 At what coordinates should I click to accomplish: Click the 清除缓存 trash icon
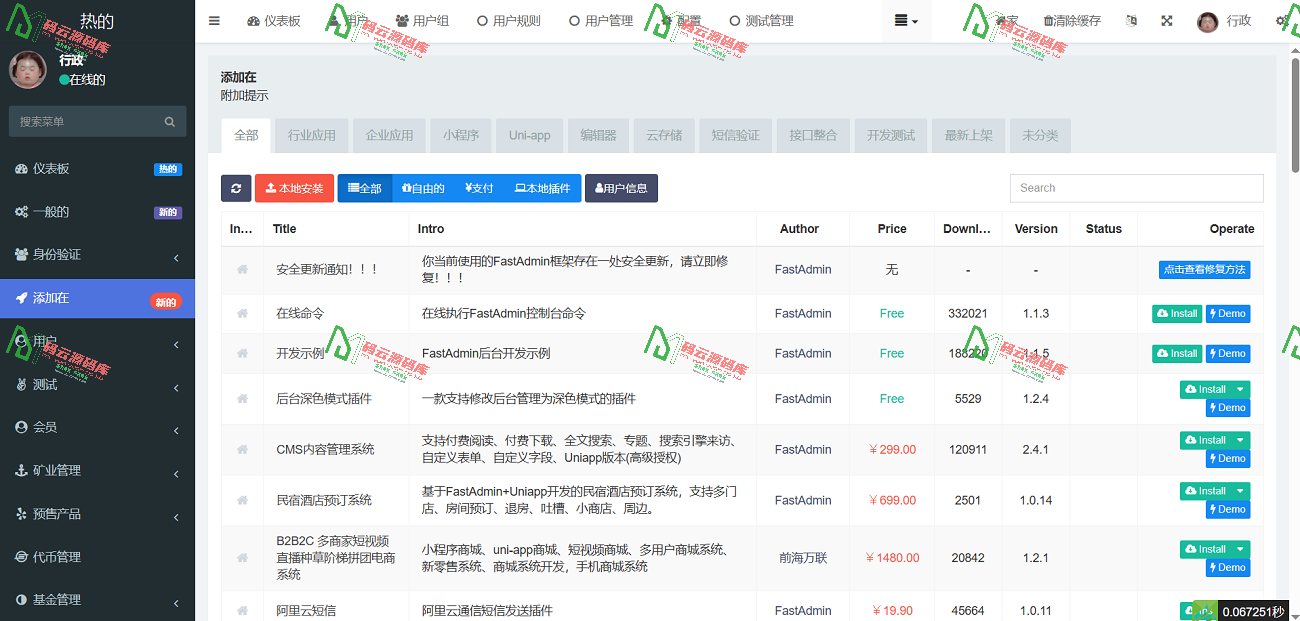(x=1071, y=20)
